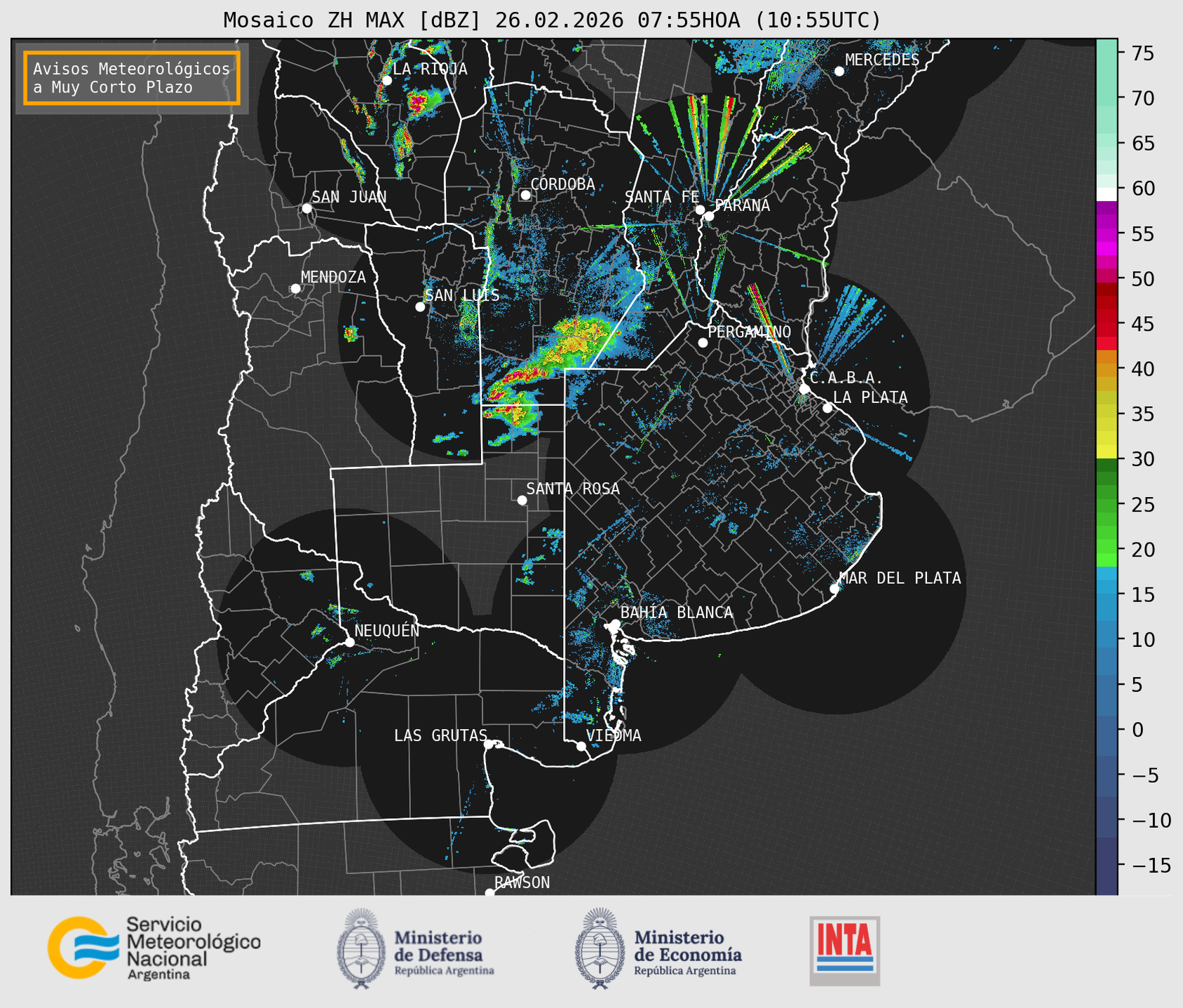The width and height of the screenshot is (1183, 1008).
Task: Click the San Juan city marker
Action: [306, 208]
